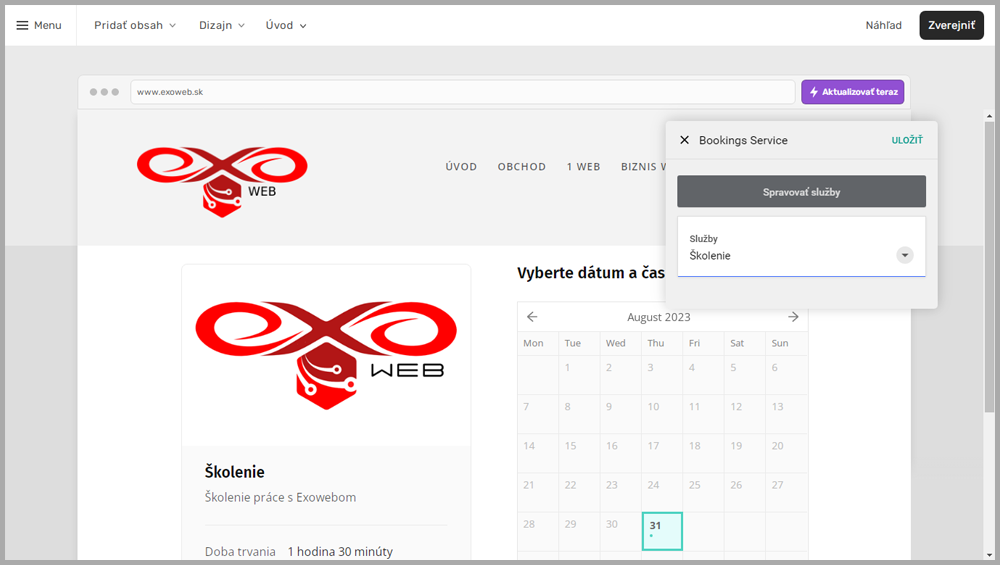Image resolution: width=1000 pixels, height=565 pixels.
Task: Select the ÚVOD navigation item
Action: point(461,167)
